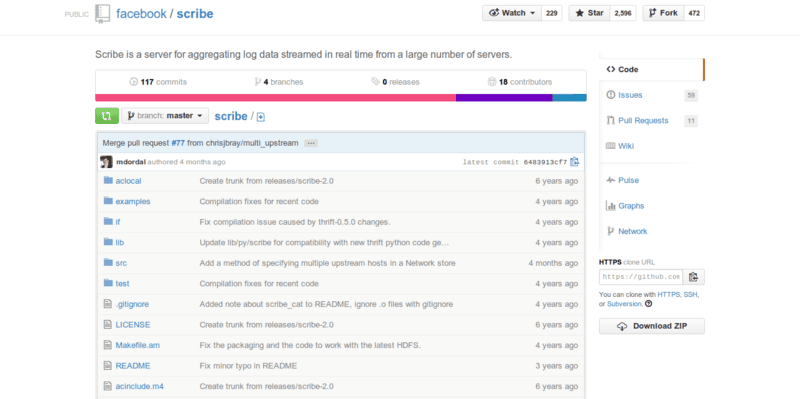Click the README file icon
The height and width of the screenshot is (399, 800).
(x=107, y=365)
